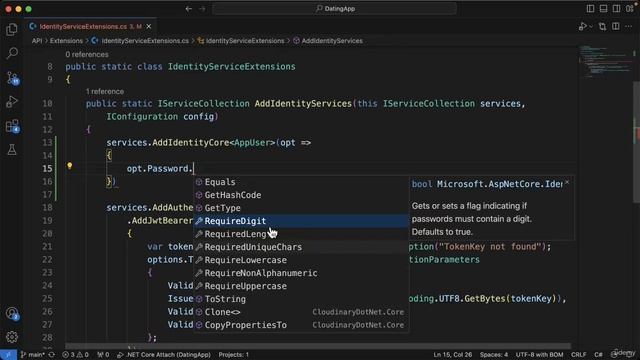Click the horizontal editor scrollbar

[x=318, y=346]
